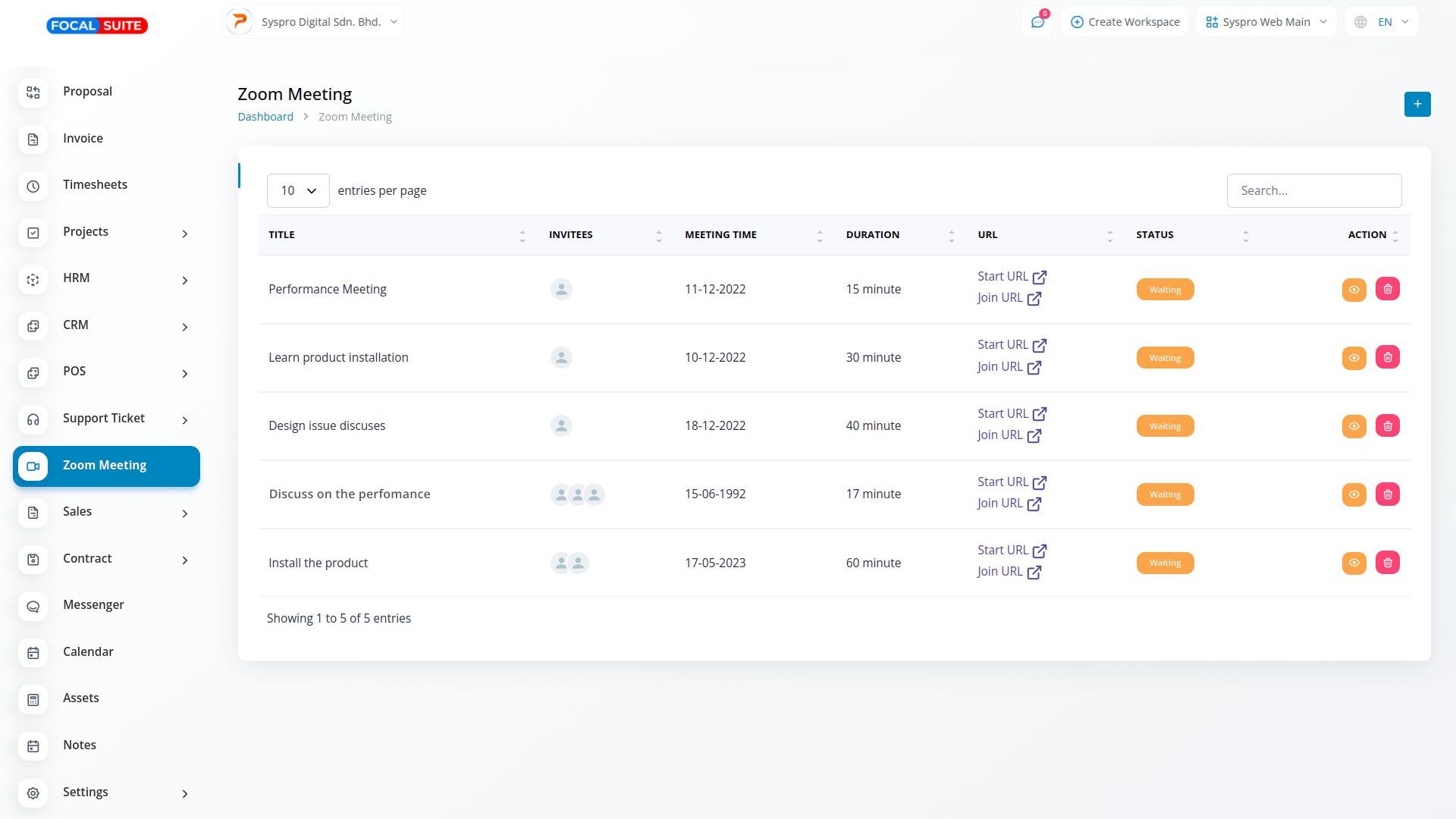Viewport: 1456px width, 819px height.
Task: Show Performance Meeting details via eye icon
Action: pyautogui.click(x=1354, y=290)
